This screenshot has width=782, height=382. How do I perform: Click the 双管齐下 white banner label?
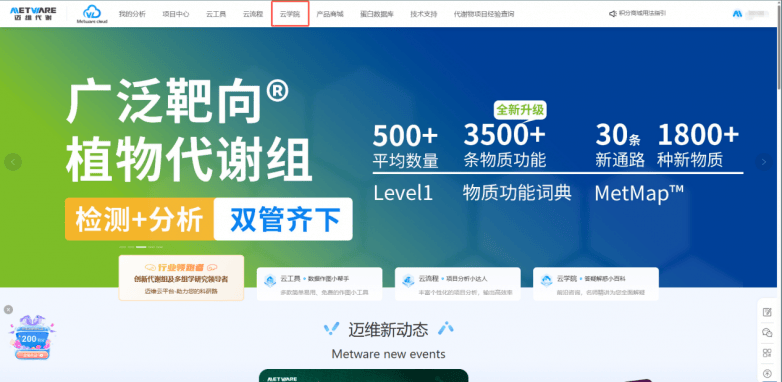coord(283,219)
